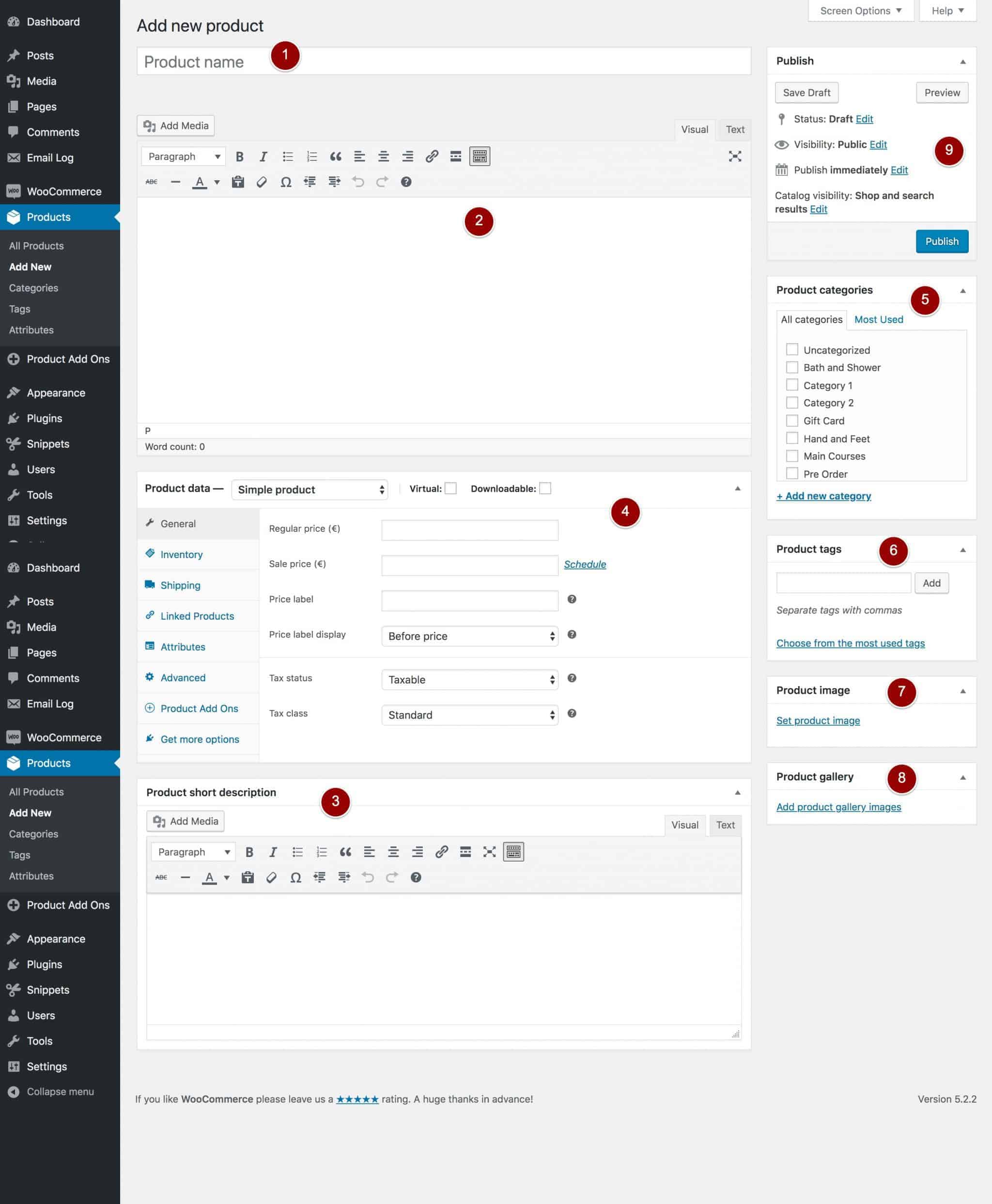The height and width of the screenshot is (1204, 992).
Task: Open keyboard shortcuts help in main description editor
Action: pyautogui.click(x=406, y=182)
